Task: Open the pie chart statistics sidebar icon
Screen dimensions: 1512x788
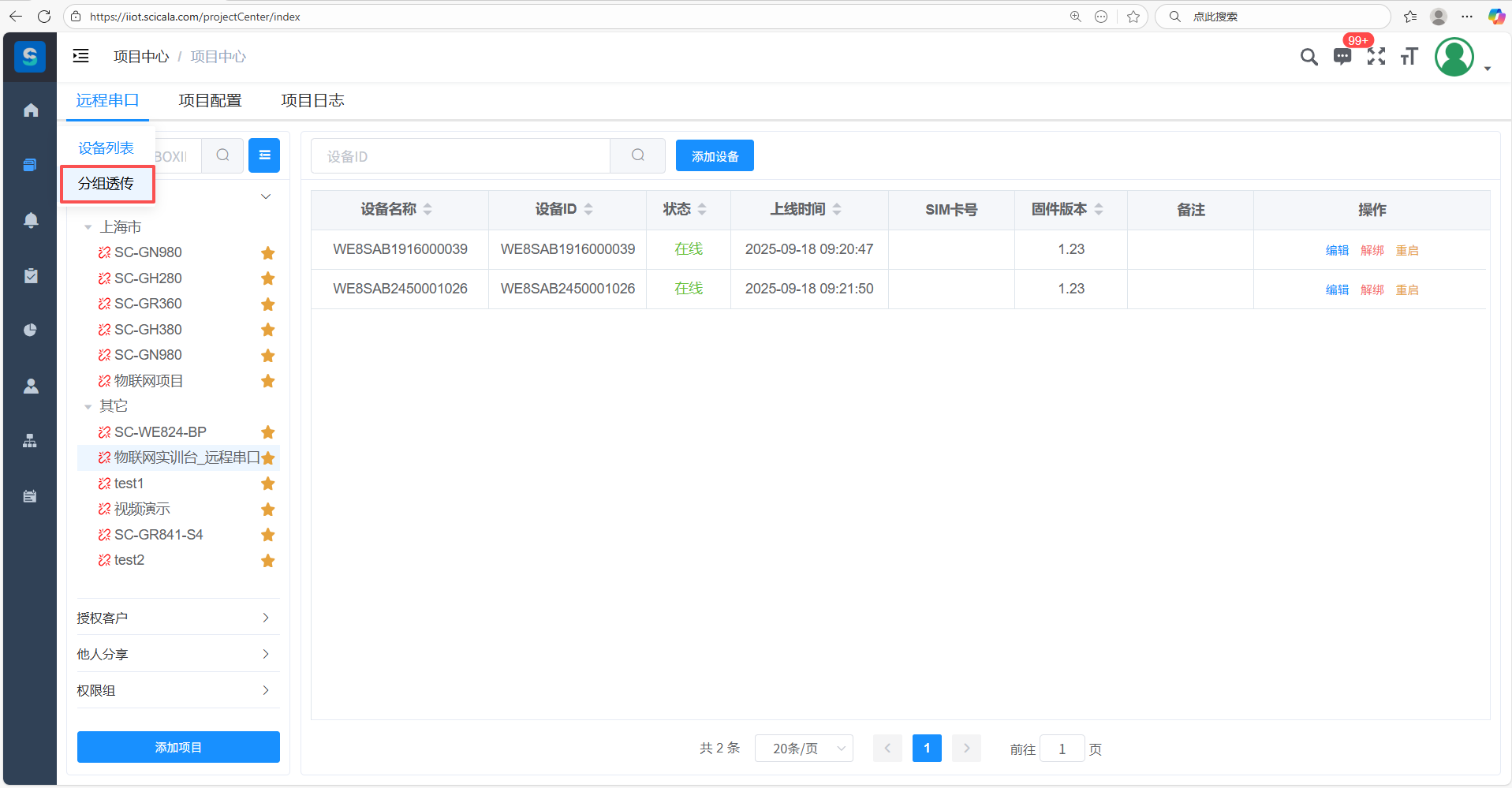Action: [31, 330]
